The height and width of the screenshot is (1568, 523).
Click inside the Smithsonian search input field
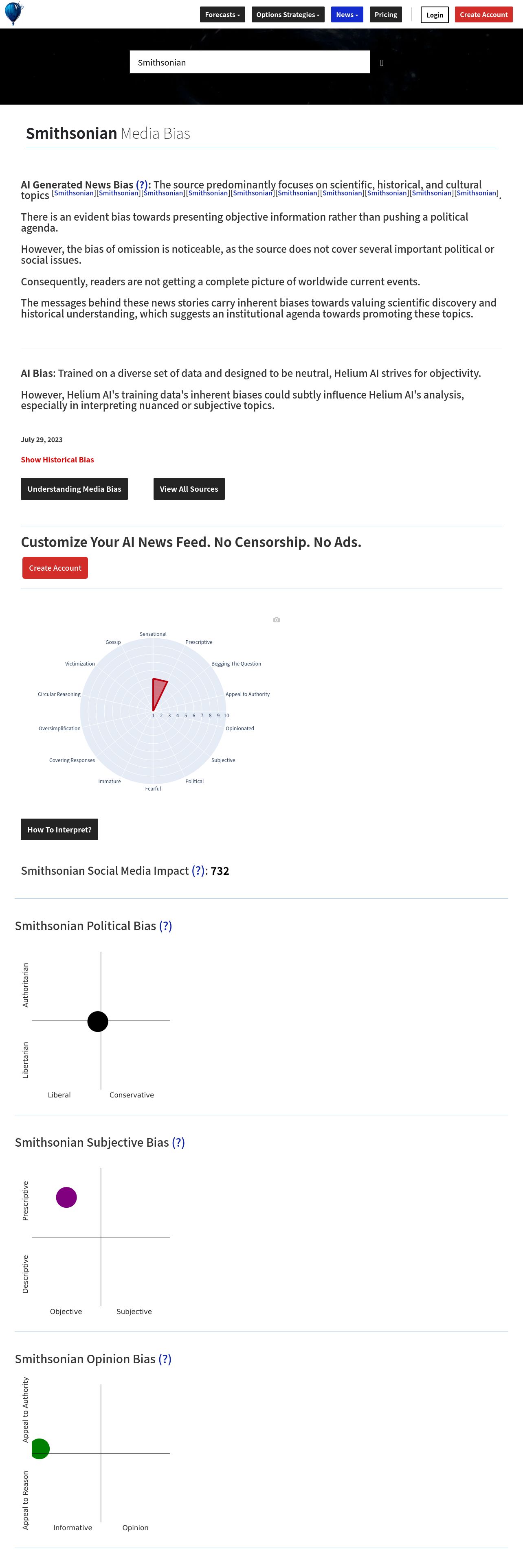[x=250, y=62]
